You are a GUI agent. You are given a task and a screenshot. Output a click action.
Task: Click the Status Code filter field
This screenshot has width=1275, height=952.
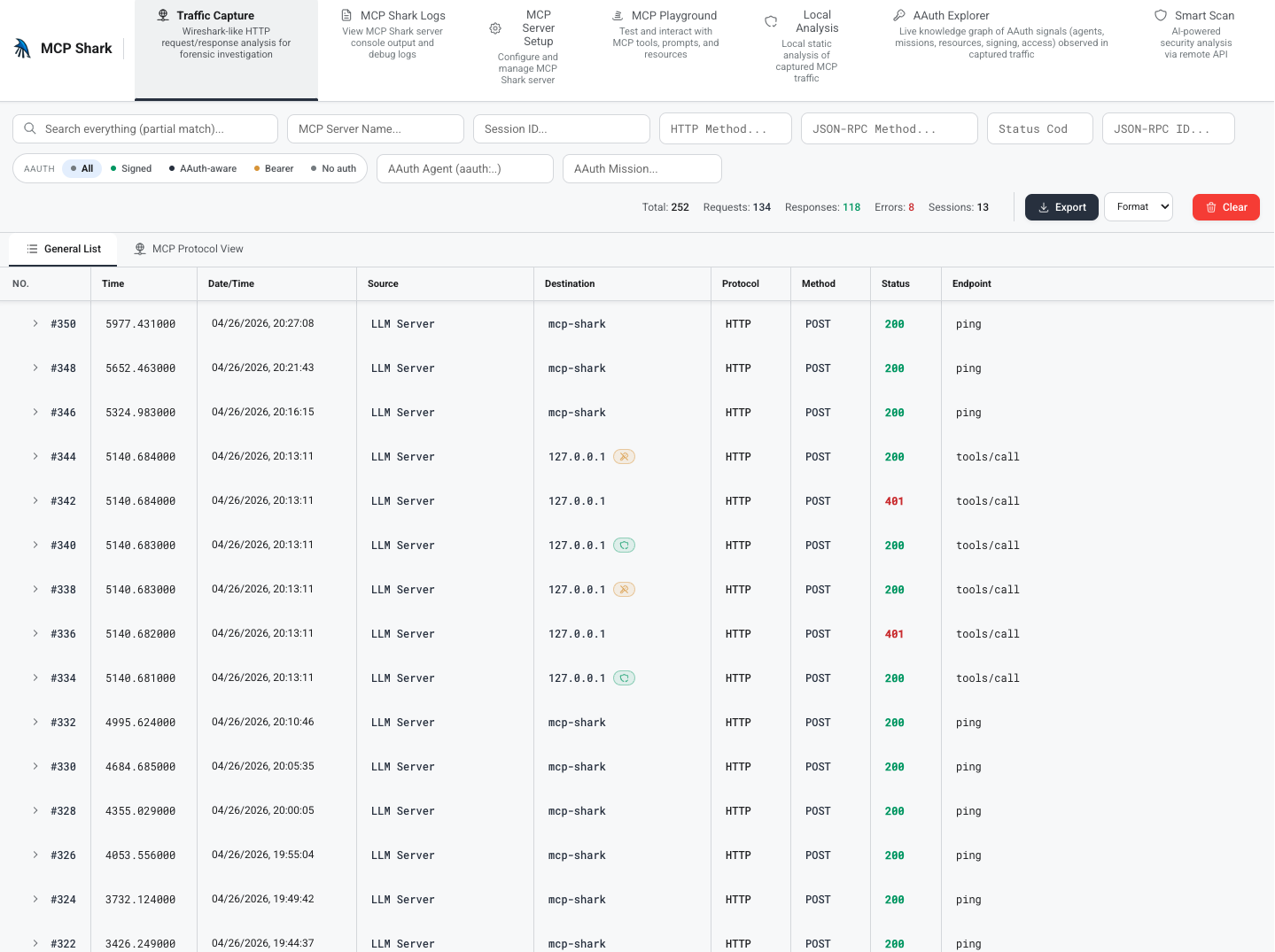coord(1040,128)
